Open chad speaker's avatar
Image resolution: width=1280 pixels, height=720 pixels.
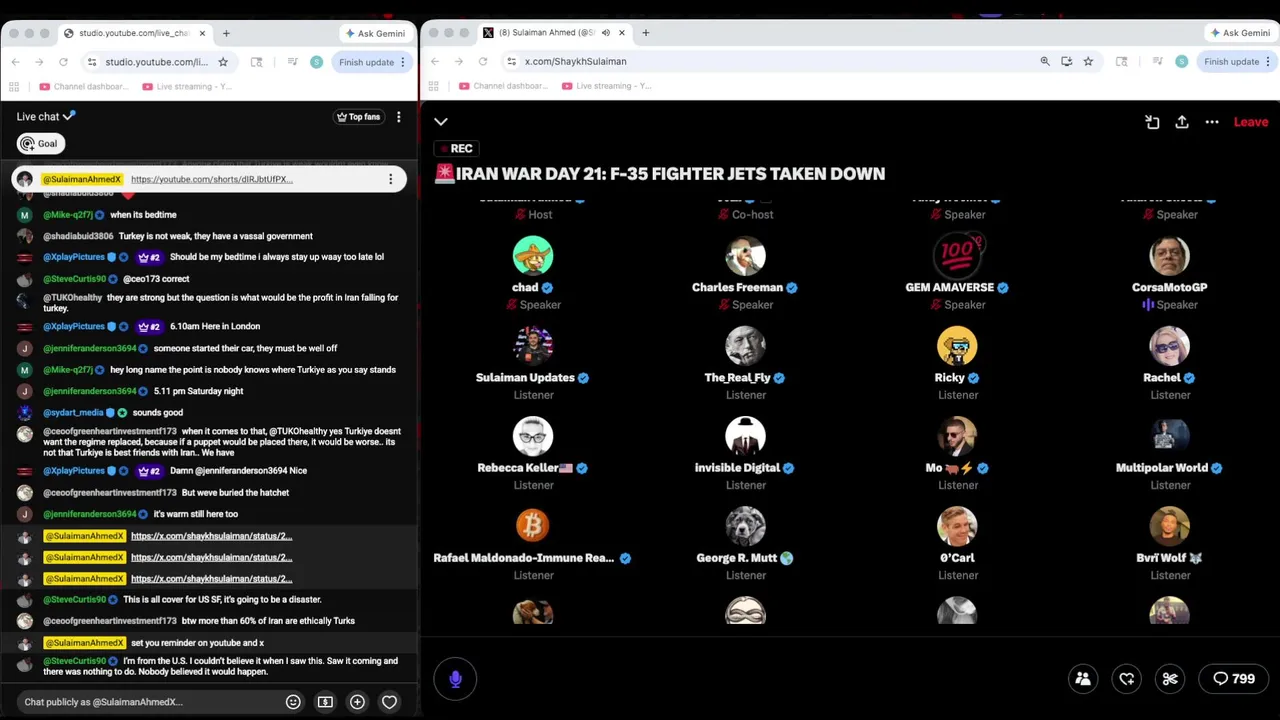(x=533, y=256)
